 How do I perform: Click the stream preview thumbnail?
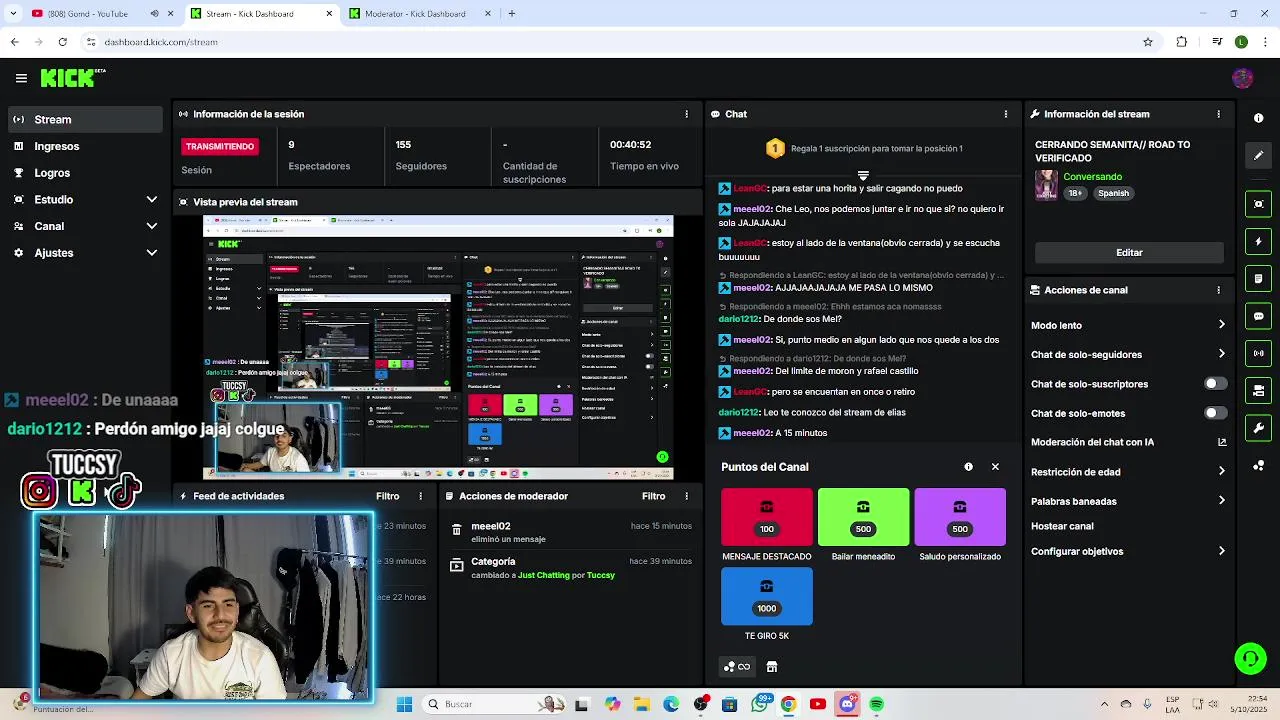point(438,347)
